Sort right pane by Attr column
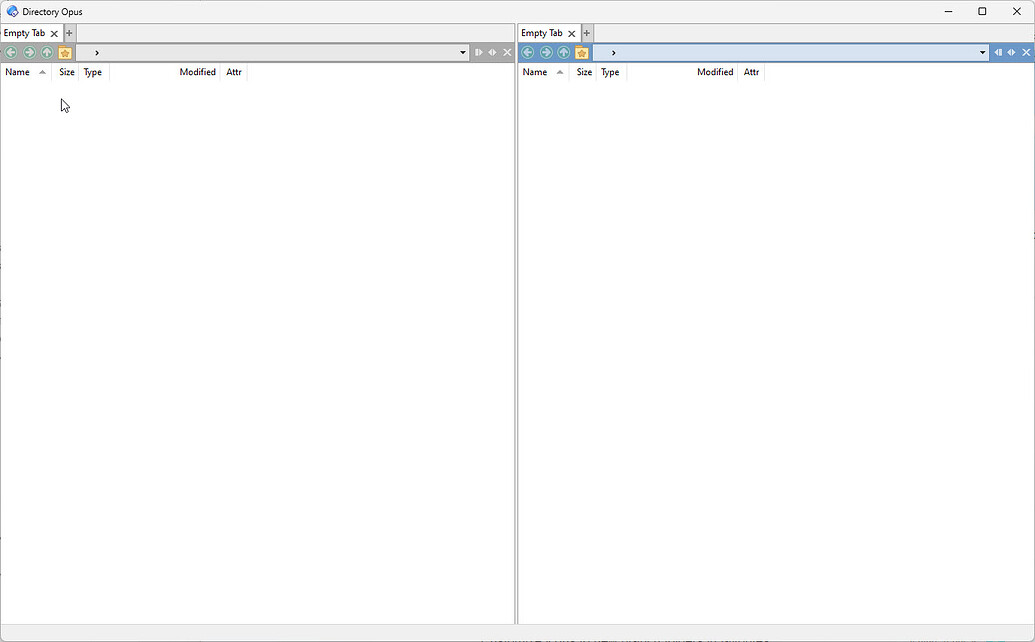The height and width of the screenshot is (642, 1035). coord(752,72)
